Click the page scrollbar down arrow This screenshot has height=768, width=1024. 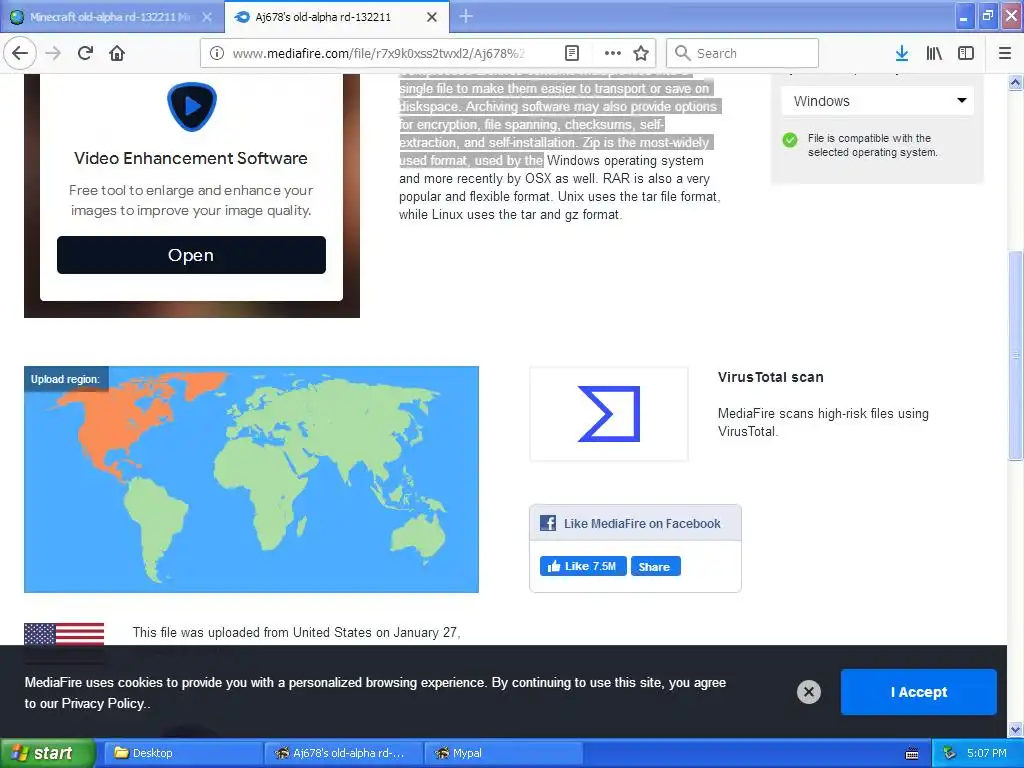tap(1015, 729)
